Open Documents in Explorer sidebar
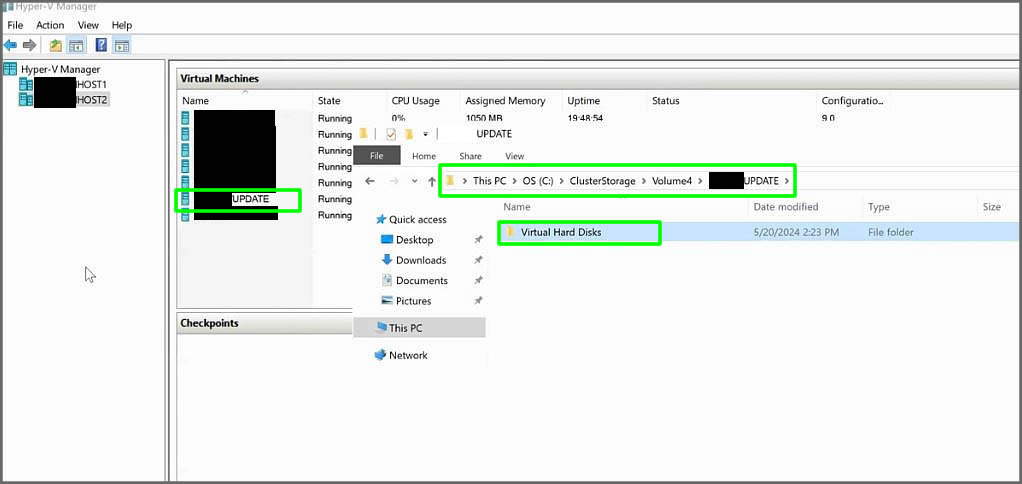The height and width of the screenshot is (484, 1022). tap(422, 281)
